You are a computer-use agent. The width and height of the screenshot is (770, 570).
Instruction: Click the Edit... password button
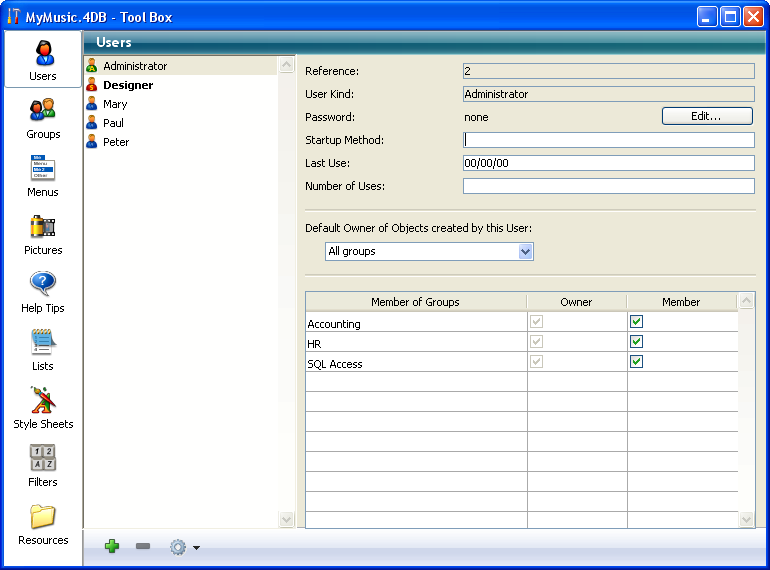pos(707,116)
